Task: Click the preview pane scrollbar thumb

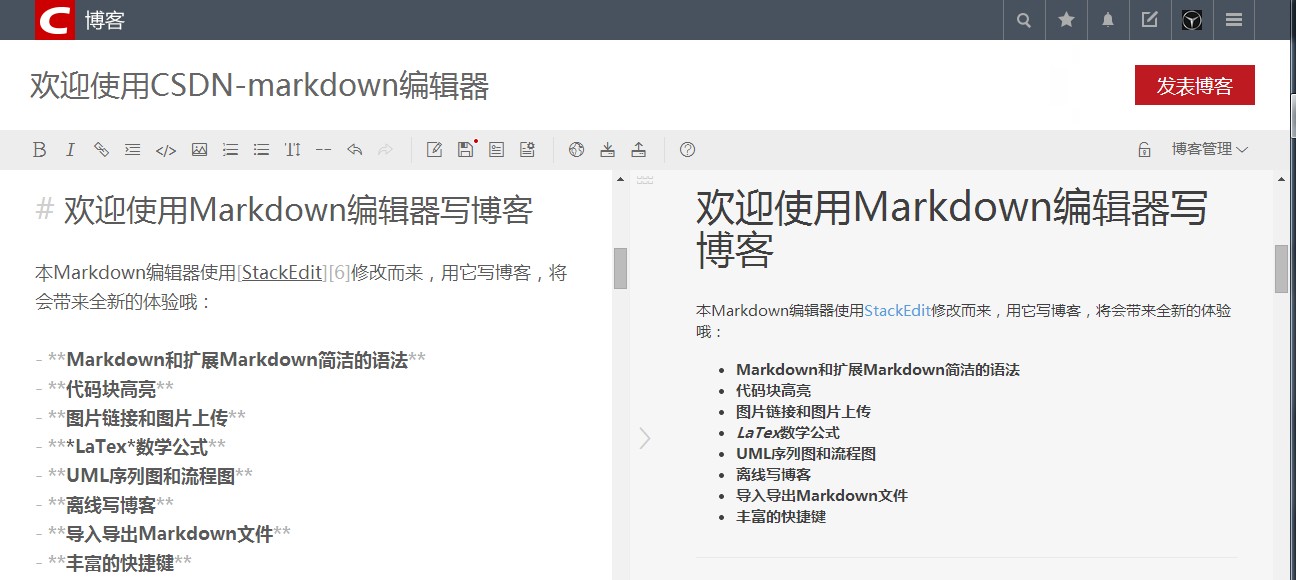Action: point(1282,268)
